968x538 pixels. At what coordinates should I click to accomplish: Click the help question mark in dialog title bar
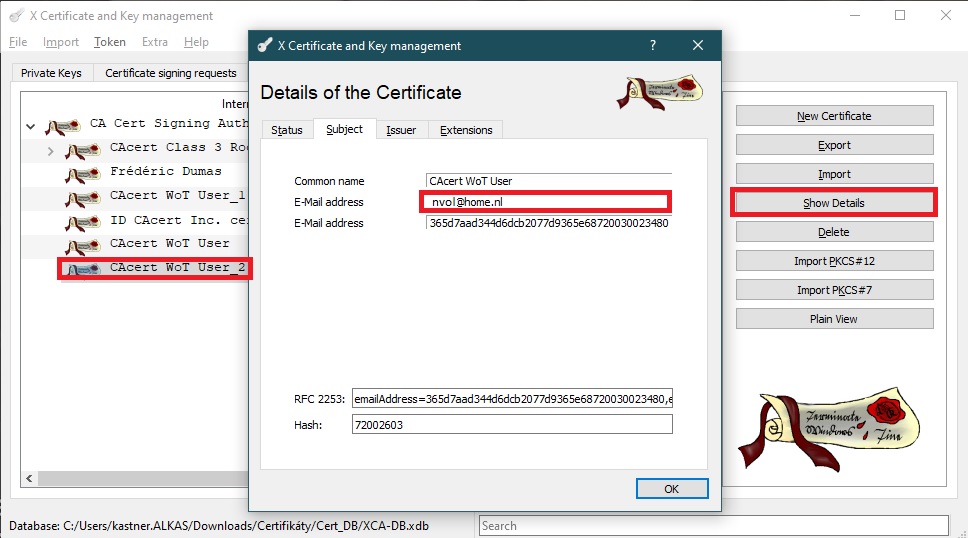[653, 46]
